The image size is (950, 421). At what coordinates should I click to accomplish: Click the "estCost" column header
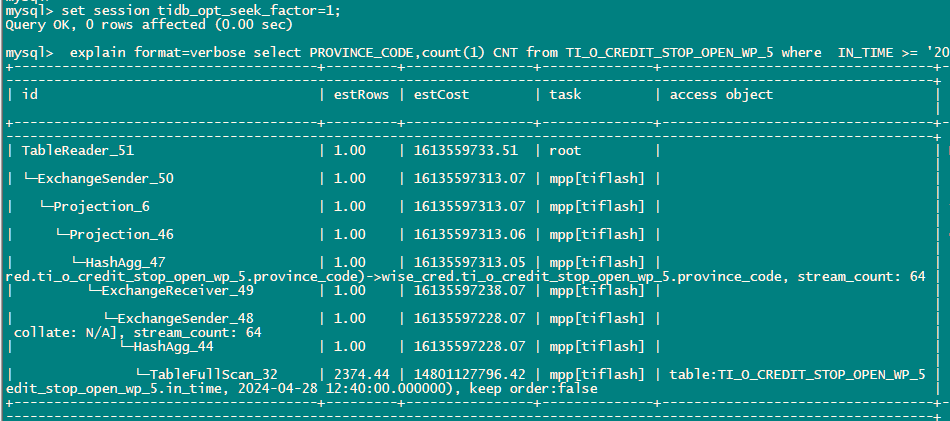coord(440,94)
